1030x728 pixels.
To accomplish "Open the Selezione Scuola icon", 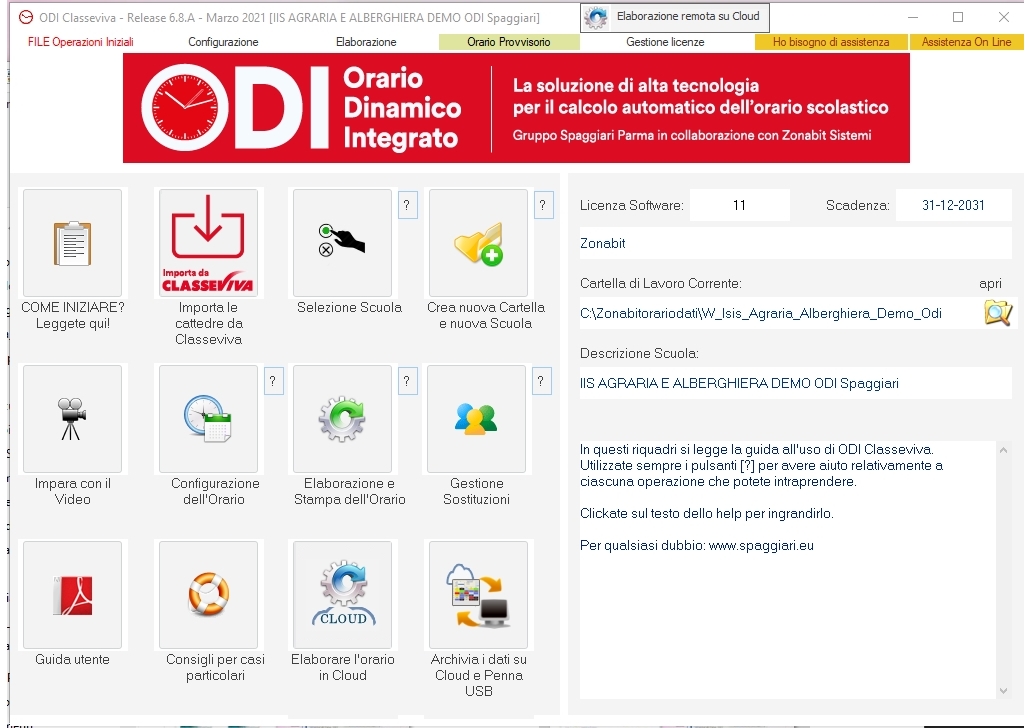I will (342, 243).
